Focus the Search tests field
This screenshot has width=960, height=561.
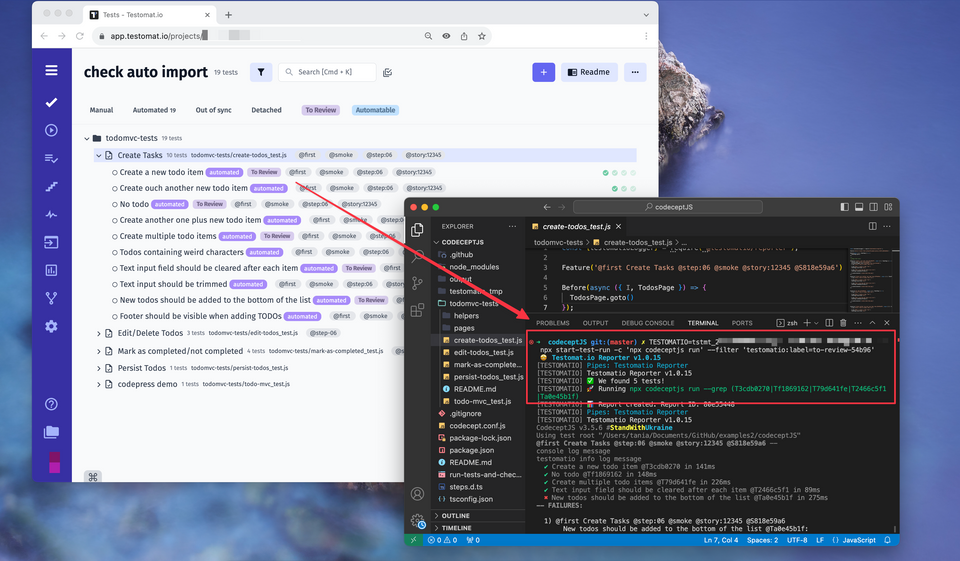(328, 72)
